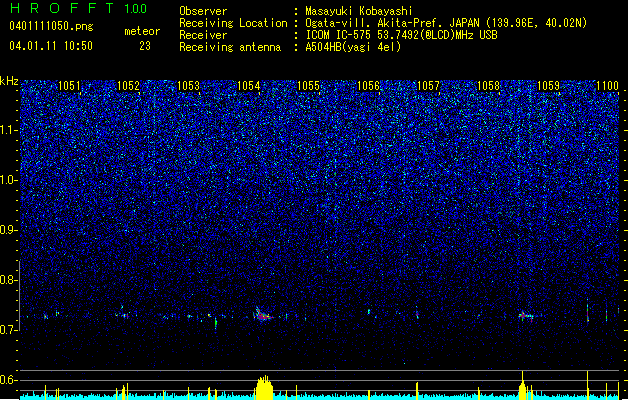Click the 1.1 frequency axis label
The width and height of the screenshot is (629, 400).
tap(7, 130)
